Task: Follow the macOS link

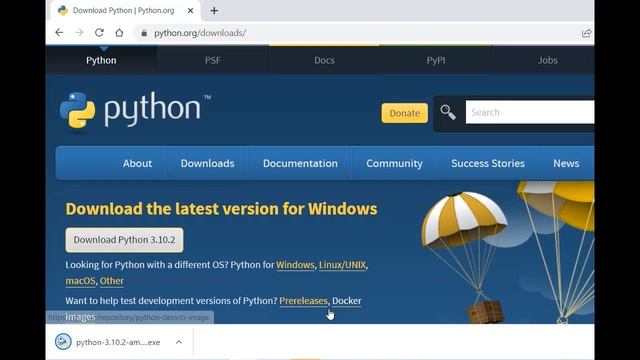Action: [80, 281]
